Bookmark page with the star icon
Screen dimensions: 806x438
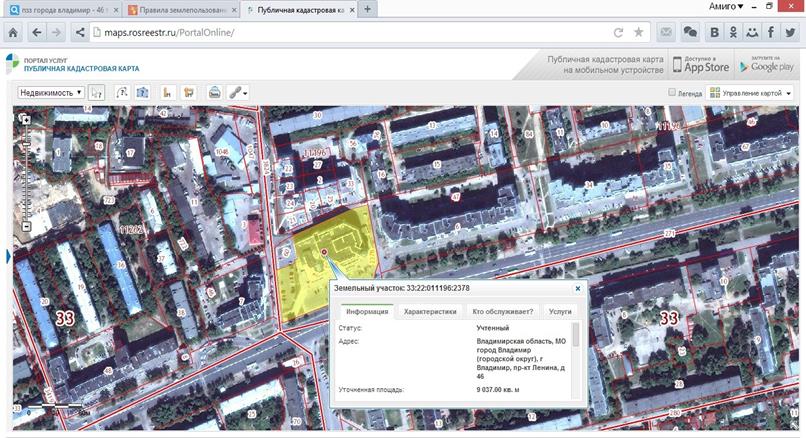click(x=638, y=32)
